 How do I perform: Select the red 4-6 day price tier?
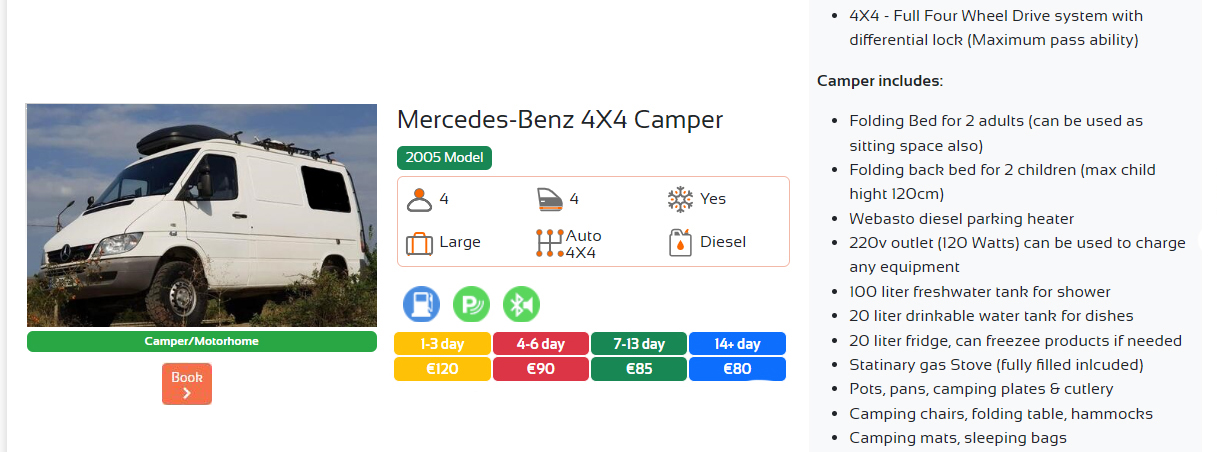(541, 344)
